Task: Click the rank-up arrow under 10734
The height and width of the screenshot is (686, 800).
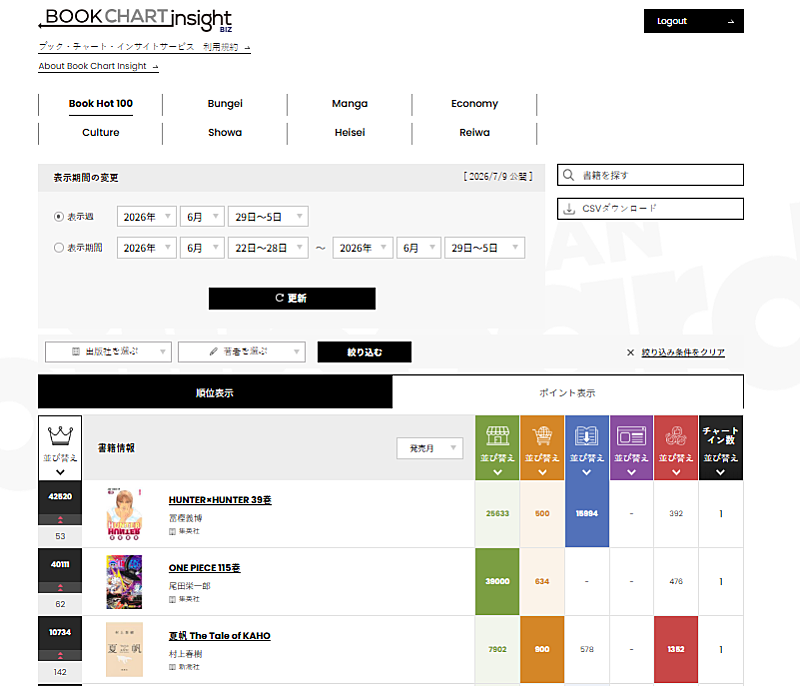Action: [60, 655]
